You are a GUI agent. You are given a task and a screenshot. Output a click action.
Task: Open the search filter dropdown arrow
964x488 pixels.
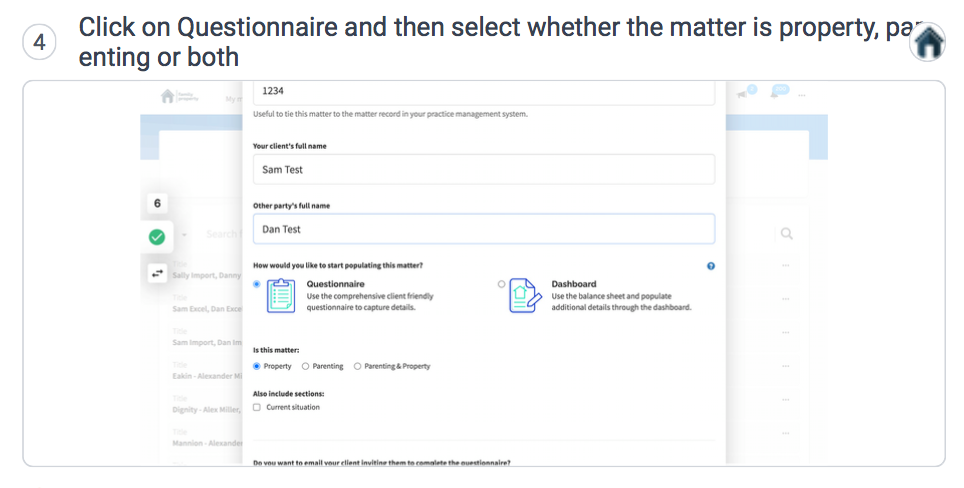[x=184, y=235]
